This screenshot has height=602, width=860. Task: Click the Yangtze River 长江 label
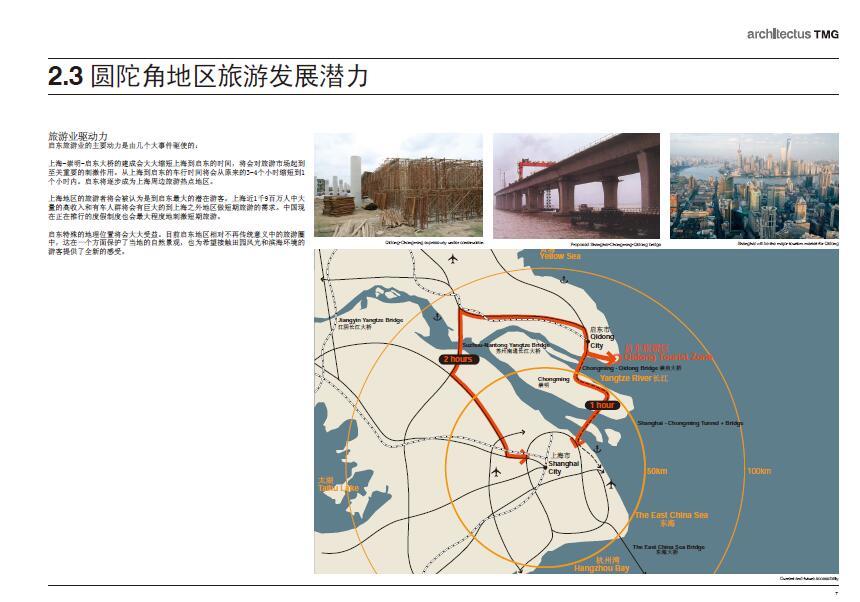(x=633, y=378)
